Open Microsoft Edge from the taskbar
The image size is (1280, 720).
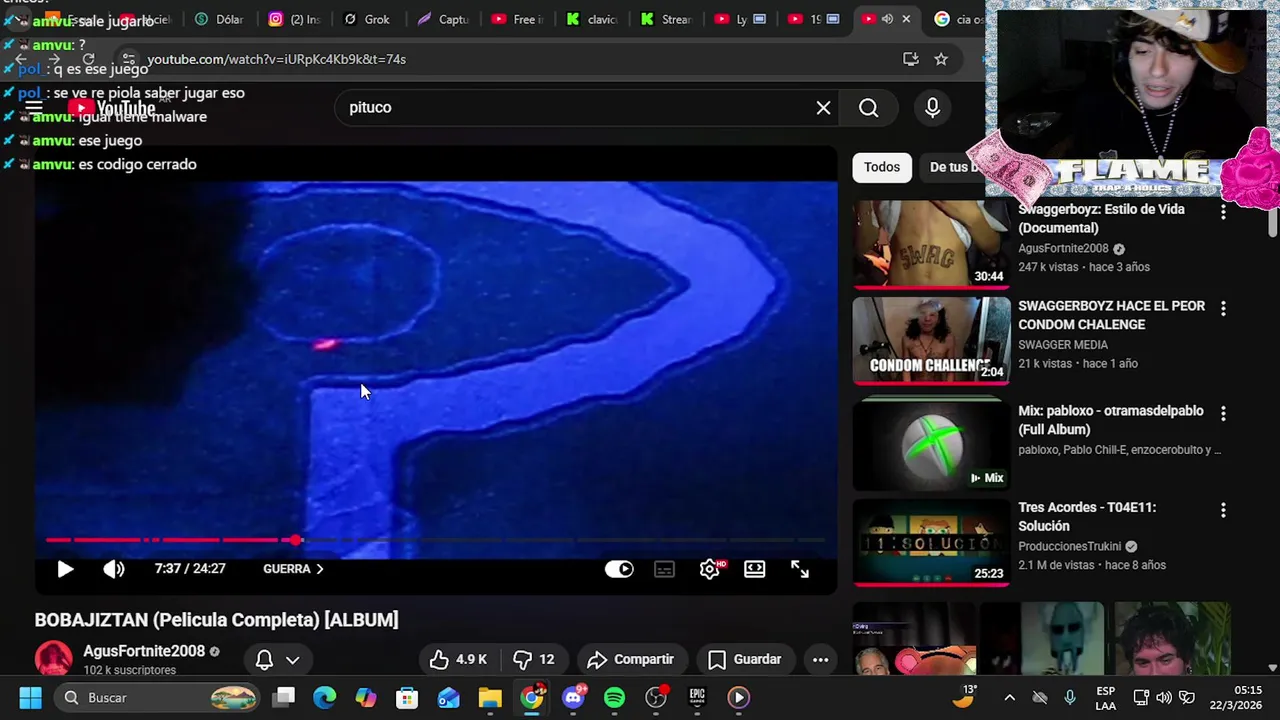pyautogui.click(x=325, y=698)
